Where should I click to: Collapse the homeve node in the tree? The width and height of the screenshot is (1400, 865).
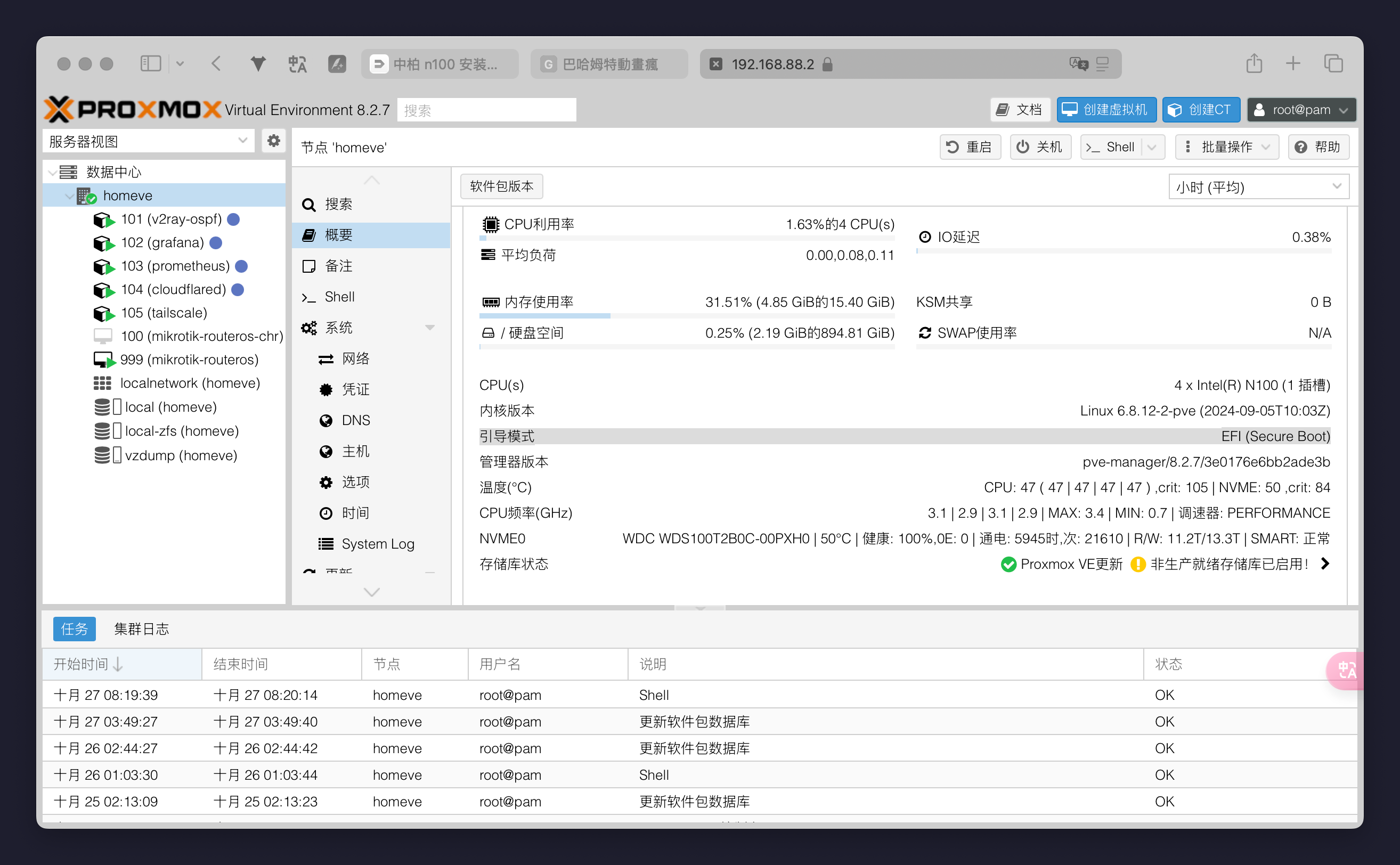pyautogui.click(x=69, y=195)
